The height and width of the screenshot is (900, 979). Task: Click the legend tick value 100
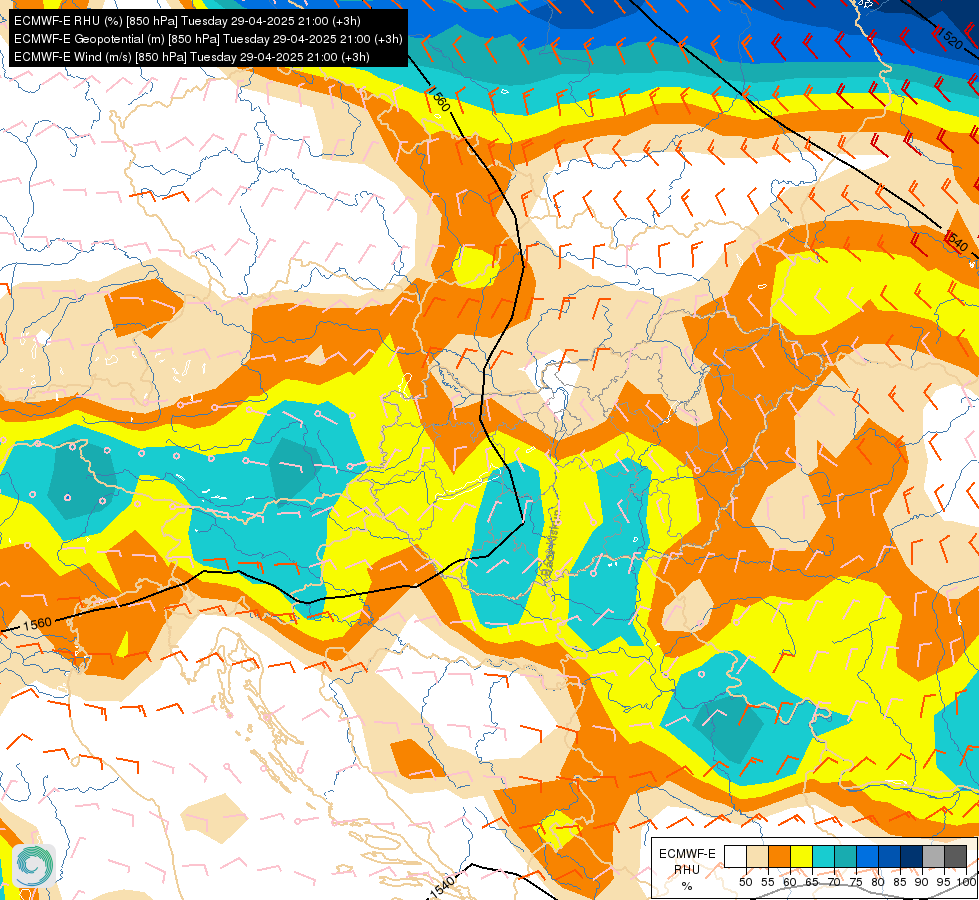pos(966,882)
